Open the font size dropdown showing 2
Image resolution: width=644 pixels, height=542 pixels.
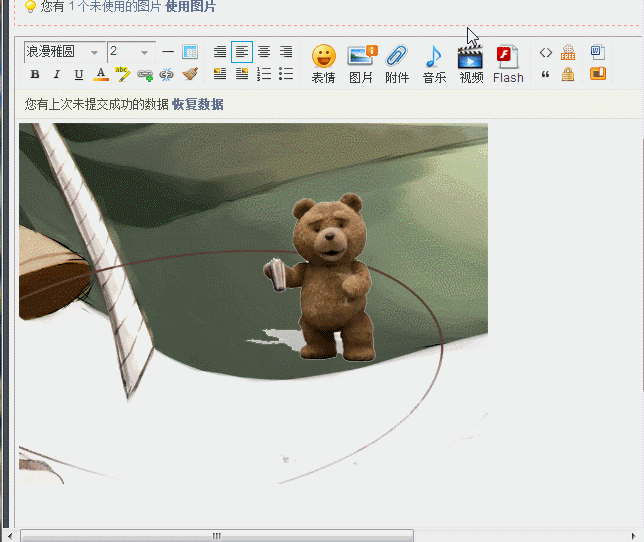coord(131,52)
